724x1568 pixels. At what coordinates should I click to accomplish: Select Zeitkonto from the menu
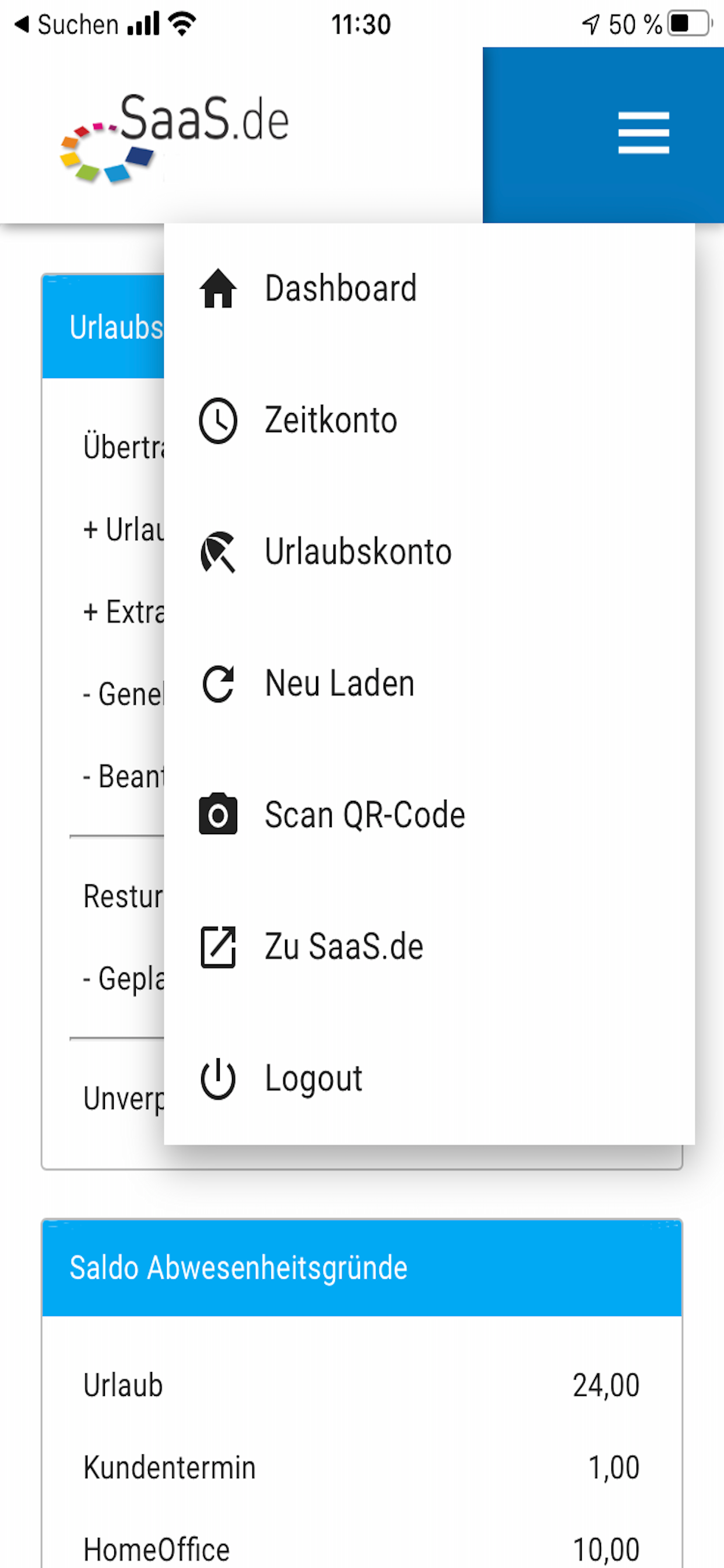pyautogui.click(x=331, y=421)
